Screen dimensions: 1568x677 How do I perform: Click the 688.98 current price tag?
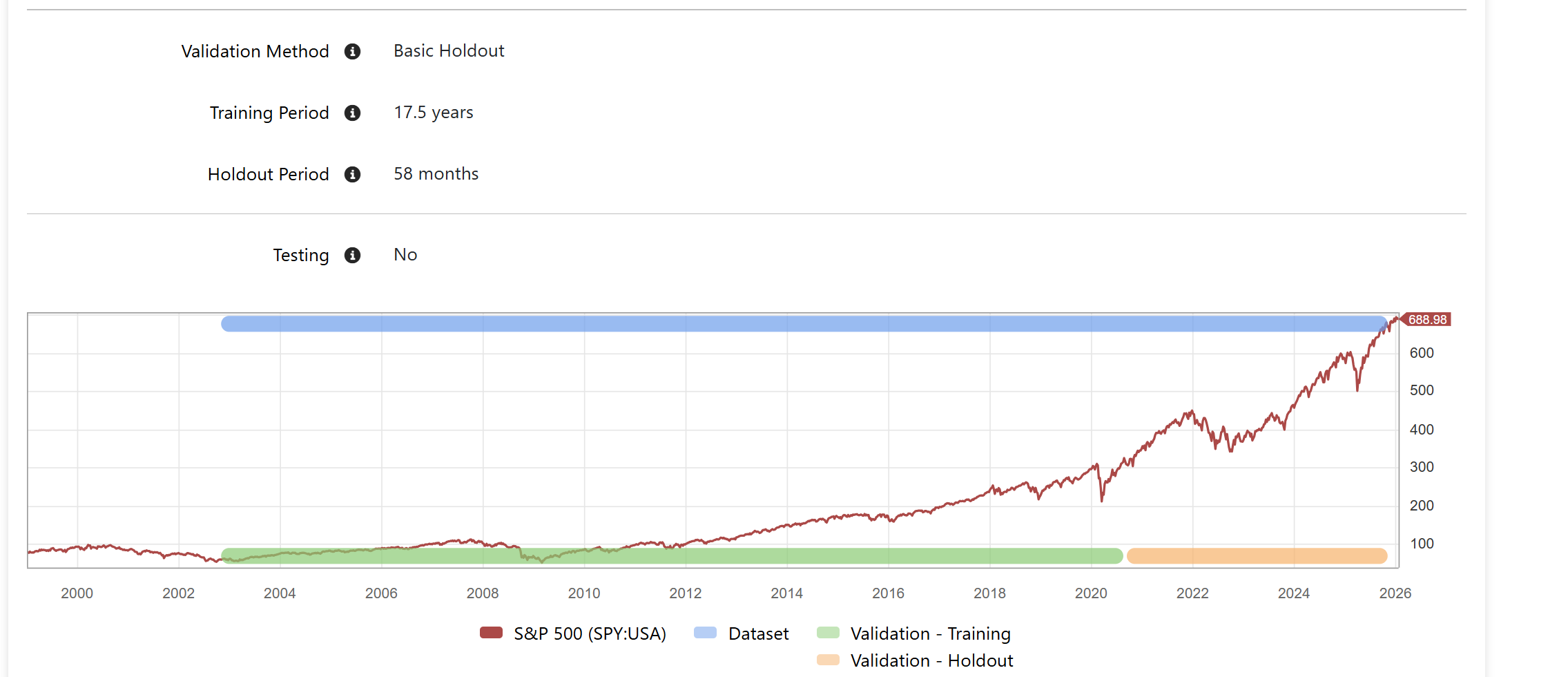[x=1426, y=320]
